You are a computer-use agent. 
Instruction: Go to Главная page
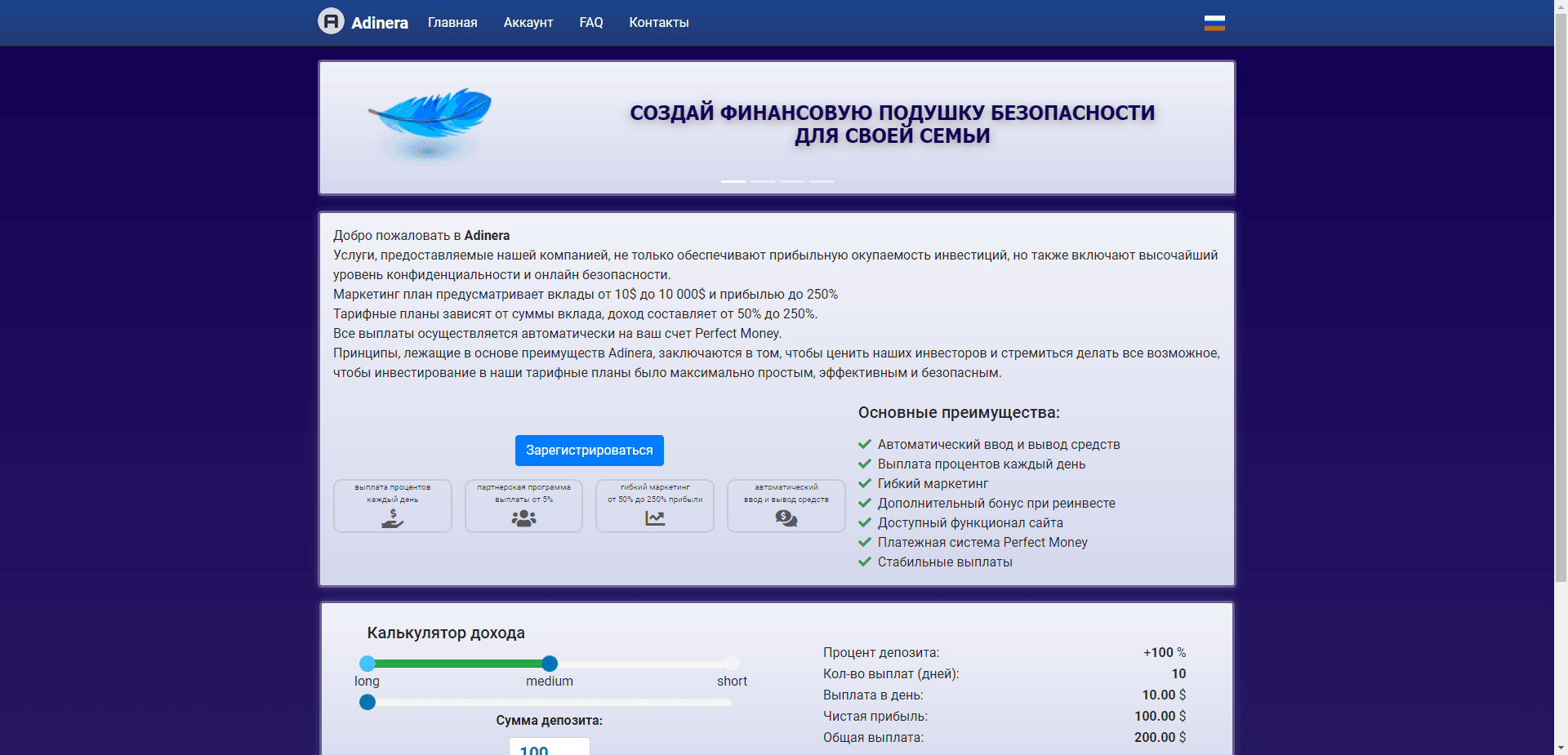452,22
